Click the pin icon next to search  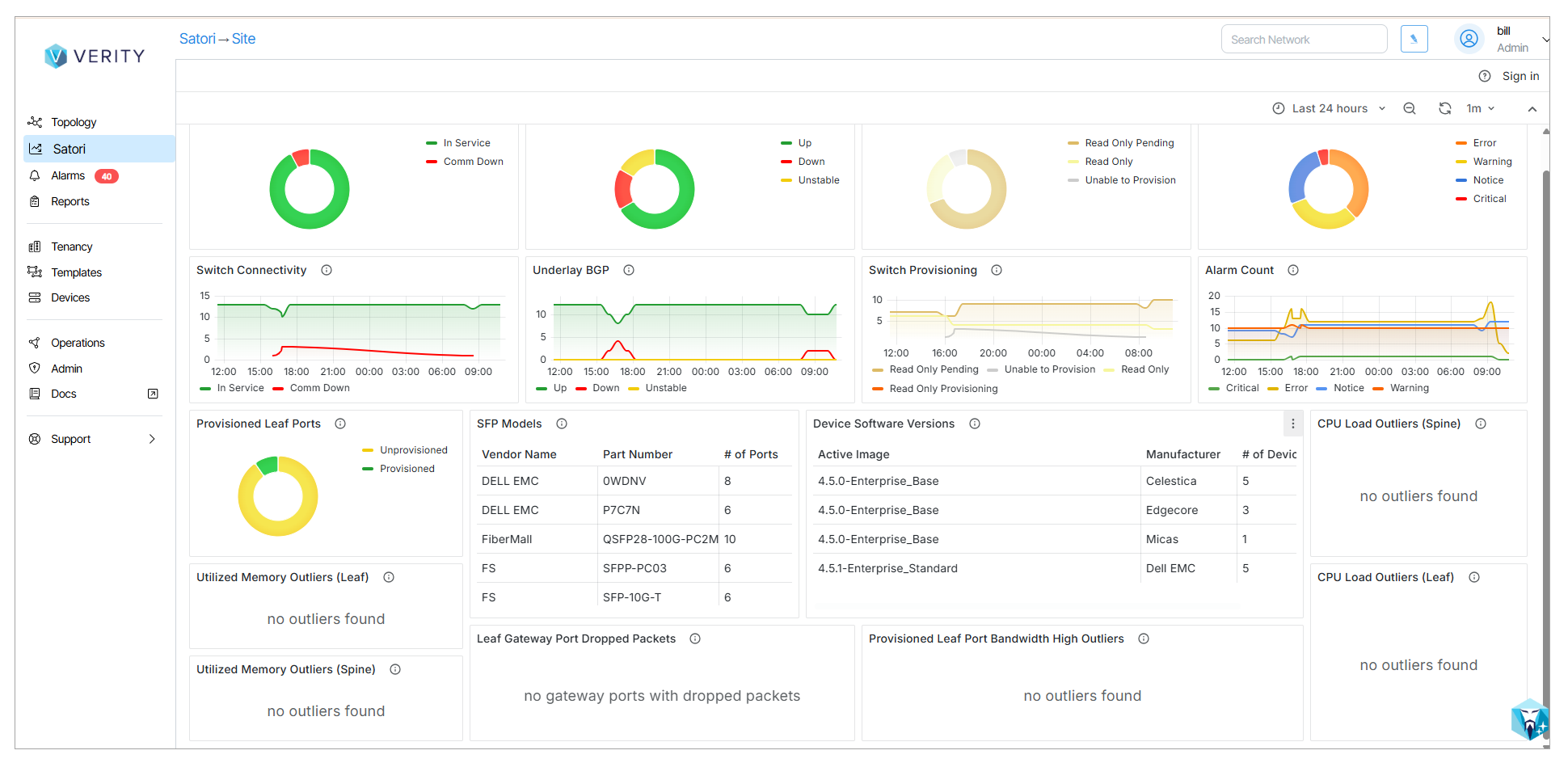[x=1414, y=39]
